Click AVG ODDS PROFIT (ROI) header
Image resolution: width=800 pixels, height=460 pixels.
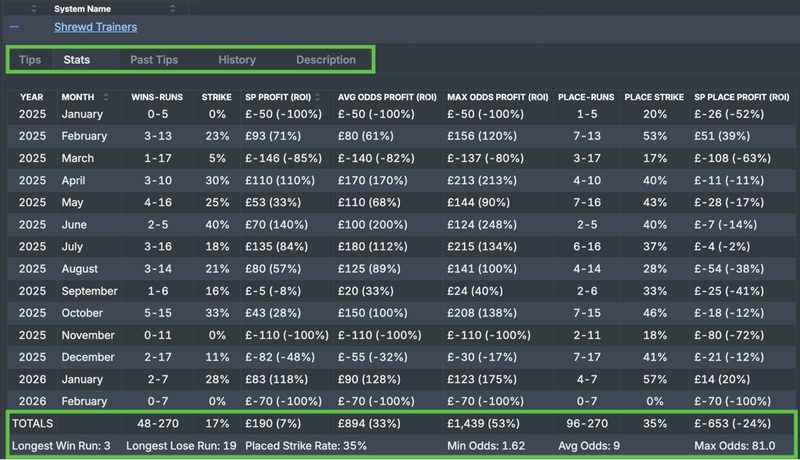(387, 97)
